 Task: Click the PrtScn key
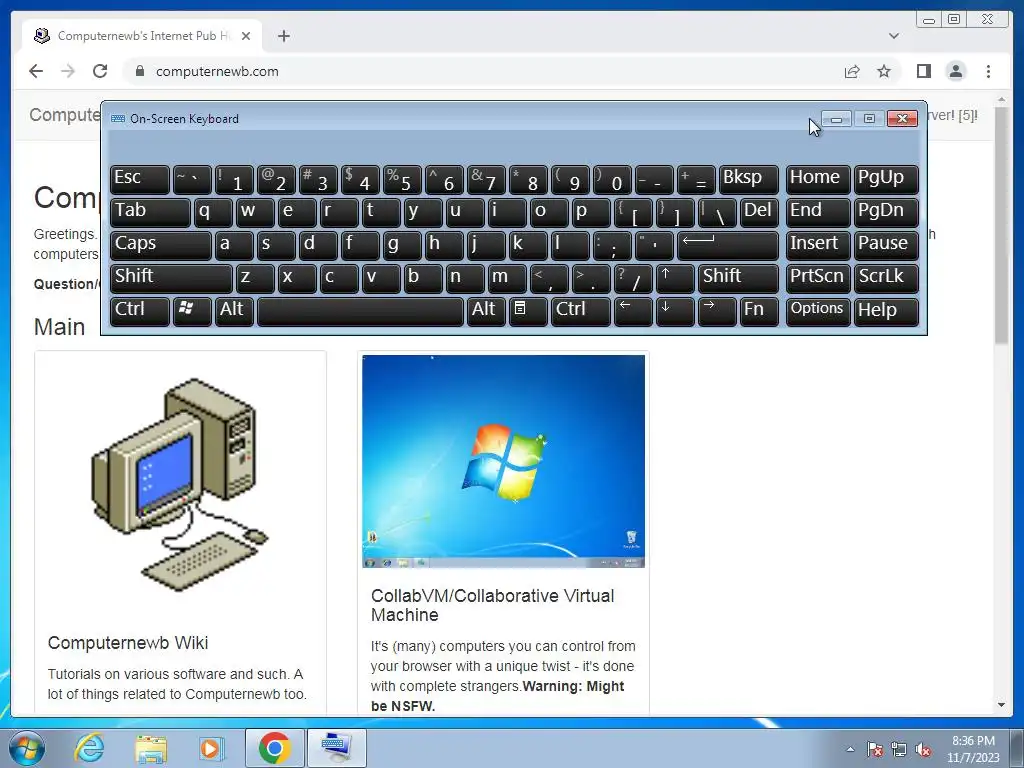[x=818, y=278]
